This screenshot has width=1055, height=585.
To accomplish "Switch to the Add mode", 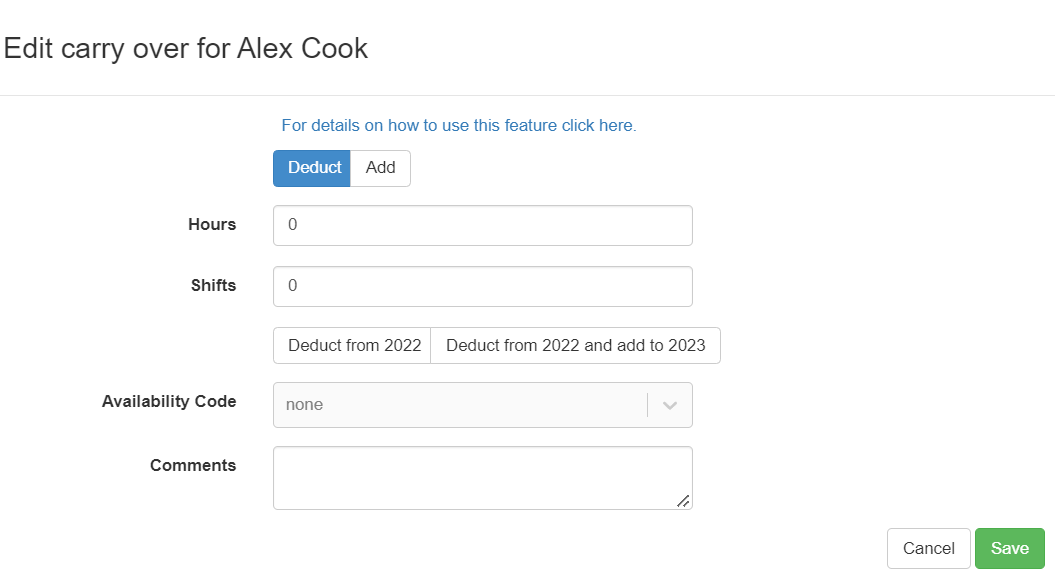I will tap(380, 168).
